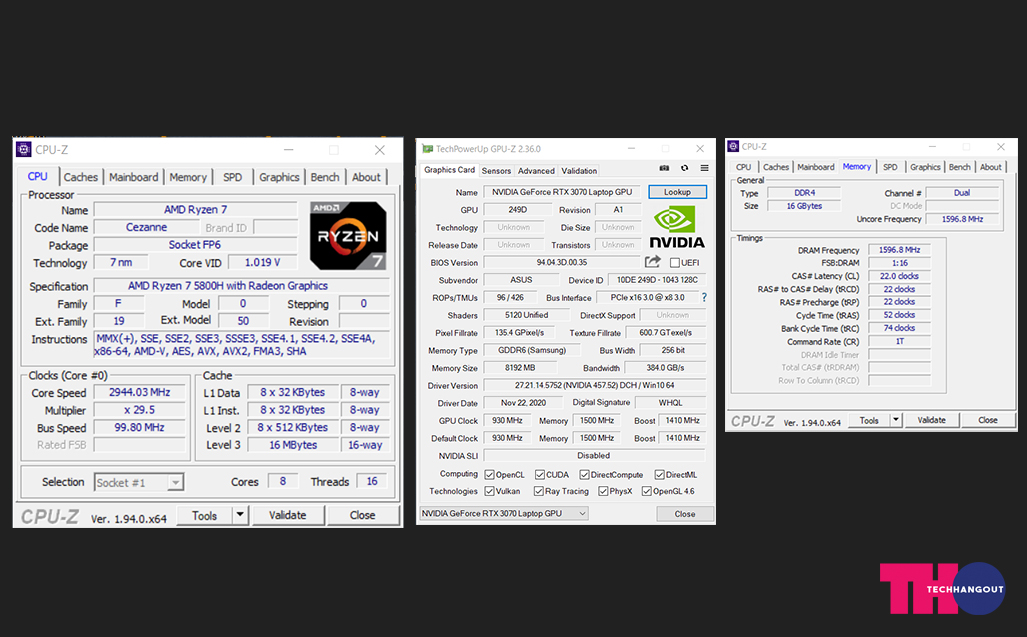The height and width of the screenshot is (637, 1027).
Task: Click the Close button in GPU-Z
Action: [685, 514]
